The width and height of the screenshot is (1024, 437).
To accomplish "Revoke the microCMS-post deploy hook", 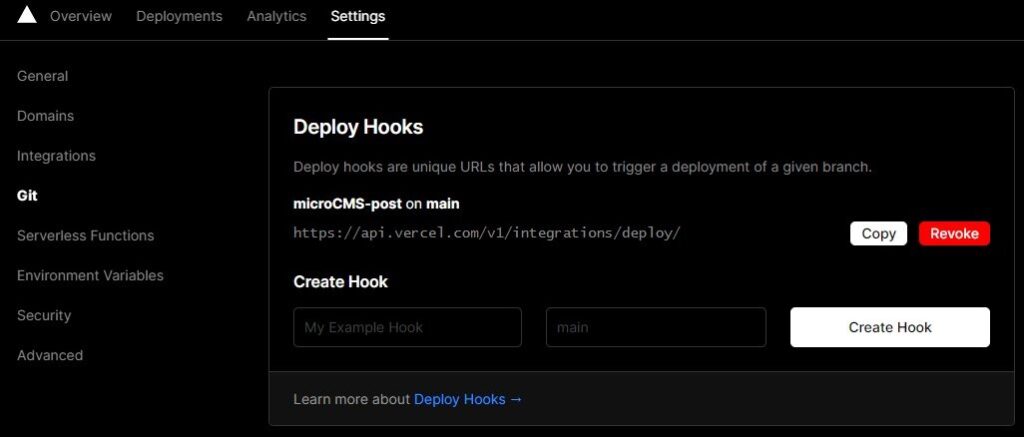I will coord(954,233).
